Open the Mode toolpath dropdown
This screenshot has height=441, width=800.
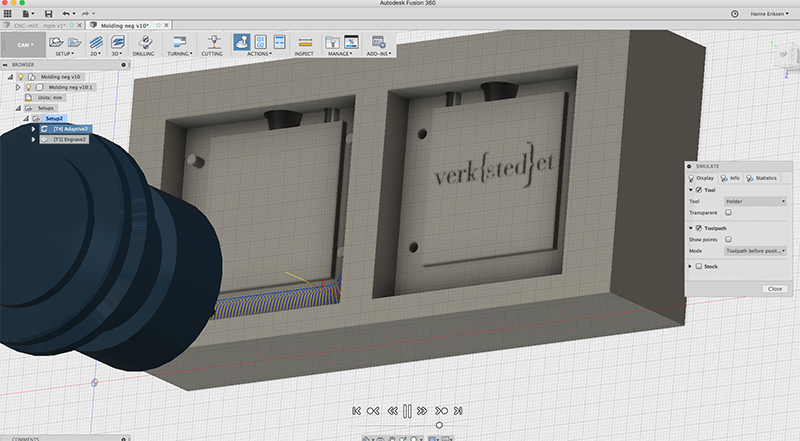(756, 251)
